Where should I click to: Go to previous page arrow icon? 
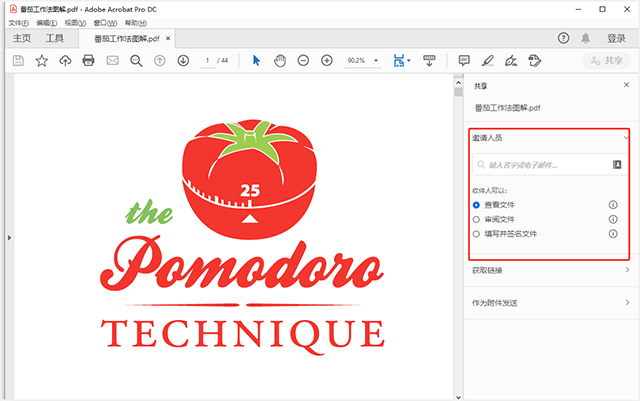point(160,61)
